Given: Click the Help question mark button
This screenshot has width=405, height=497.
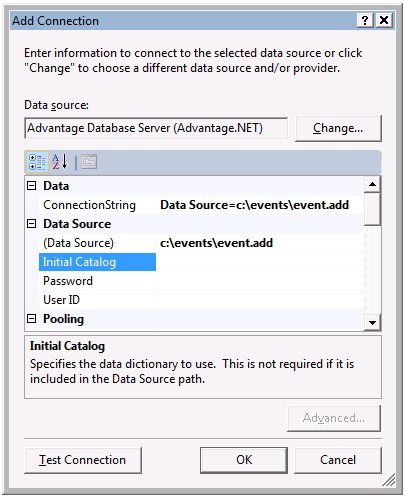Looking at the screenshot, I should [x=365, y=21].
